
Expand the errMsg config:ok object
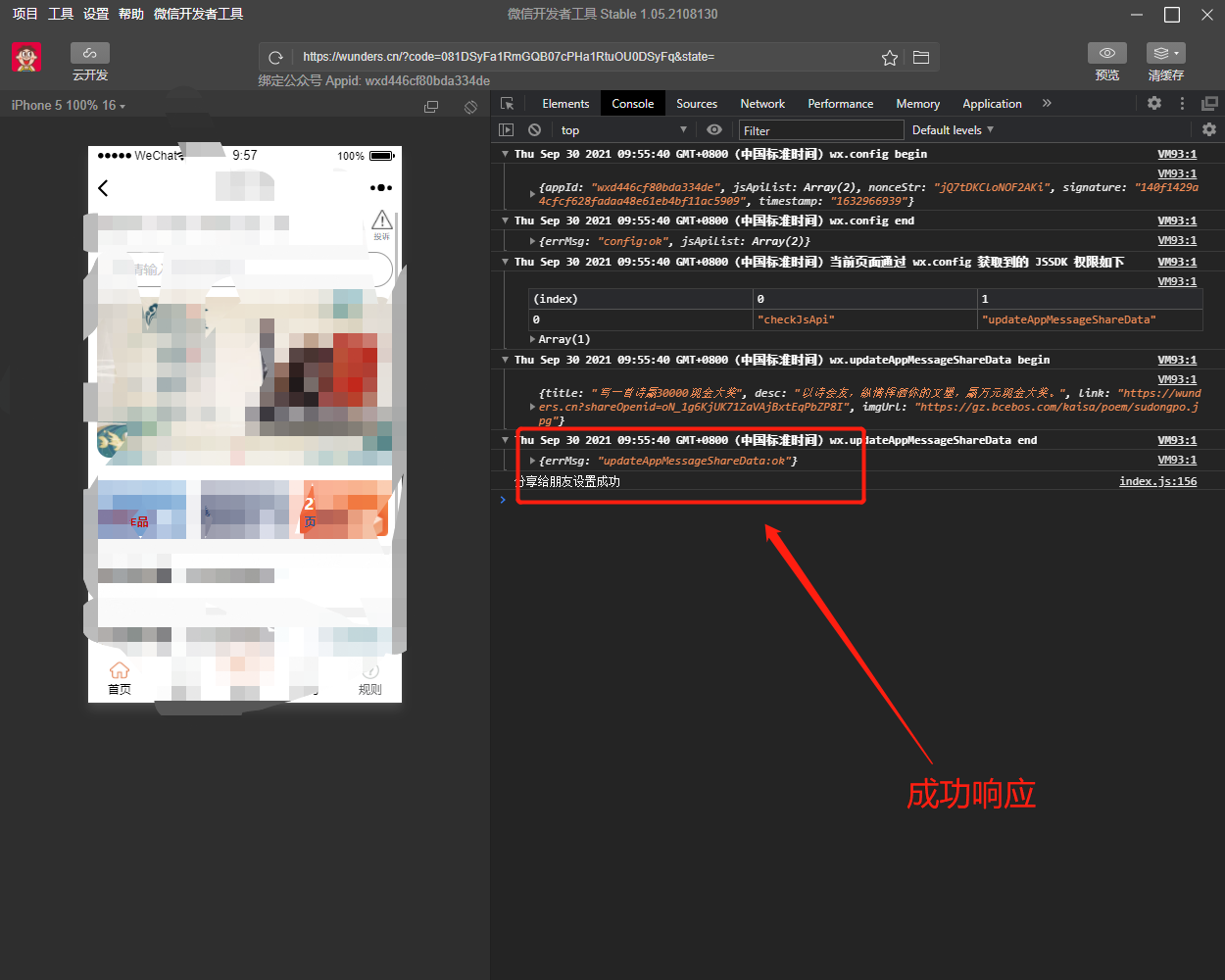pyautogui.click(x=532, y=241)
